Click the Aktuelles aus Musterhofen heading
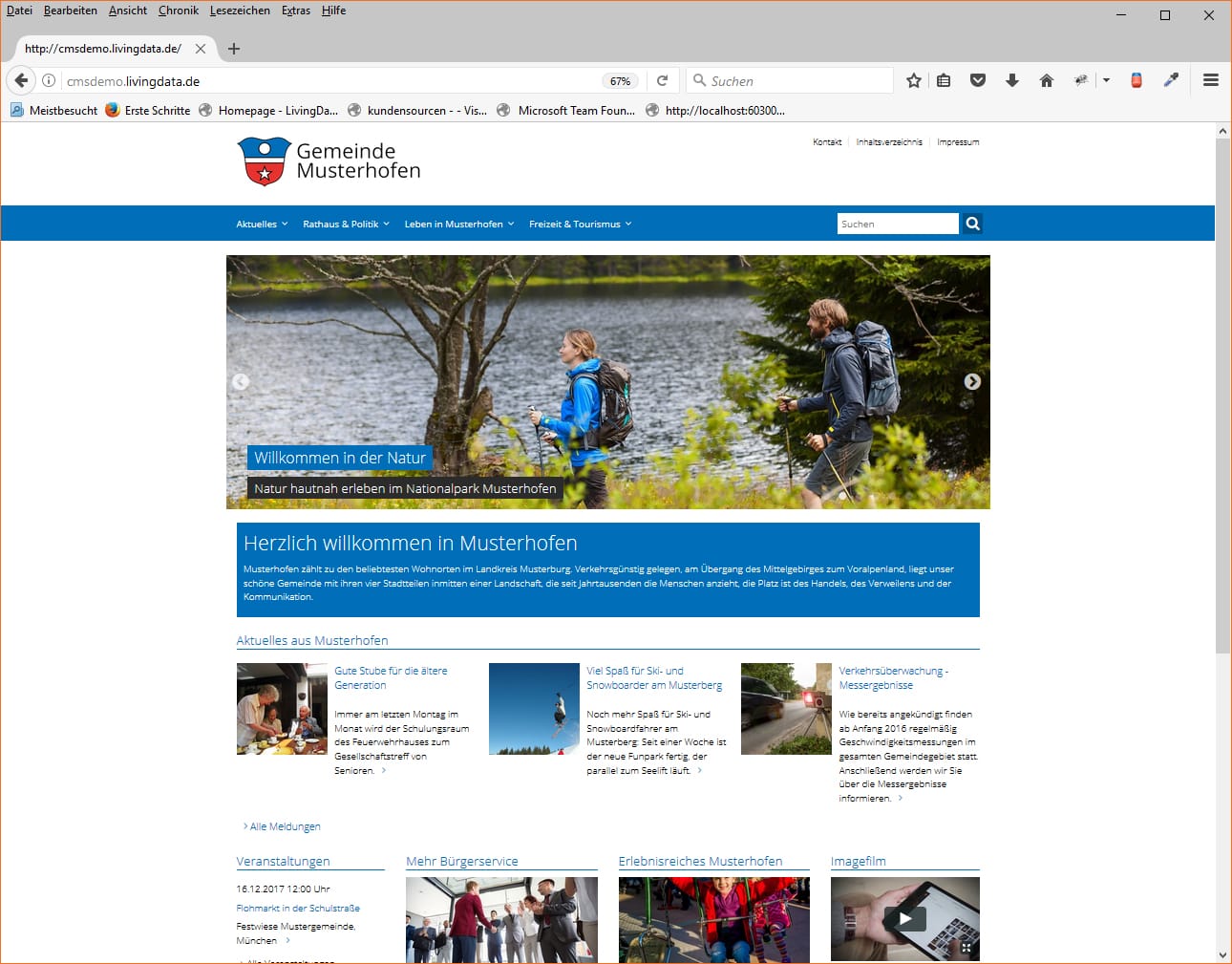The height and width of the screenshot is (964, 1232). pos(312,640)
